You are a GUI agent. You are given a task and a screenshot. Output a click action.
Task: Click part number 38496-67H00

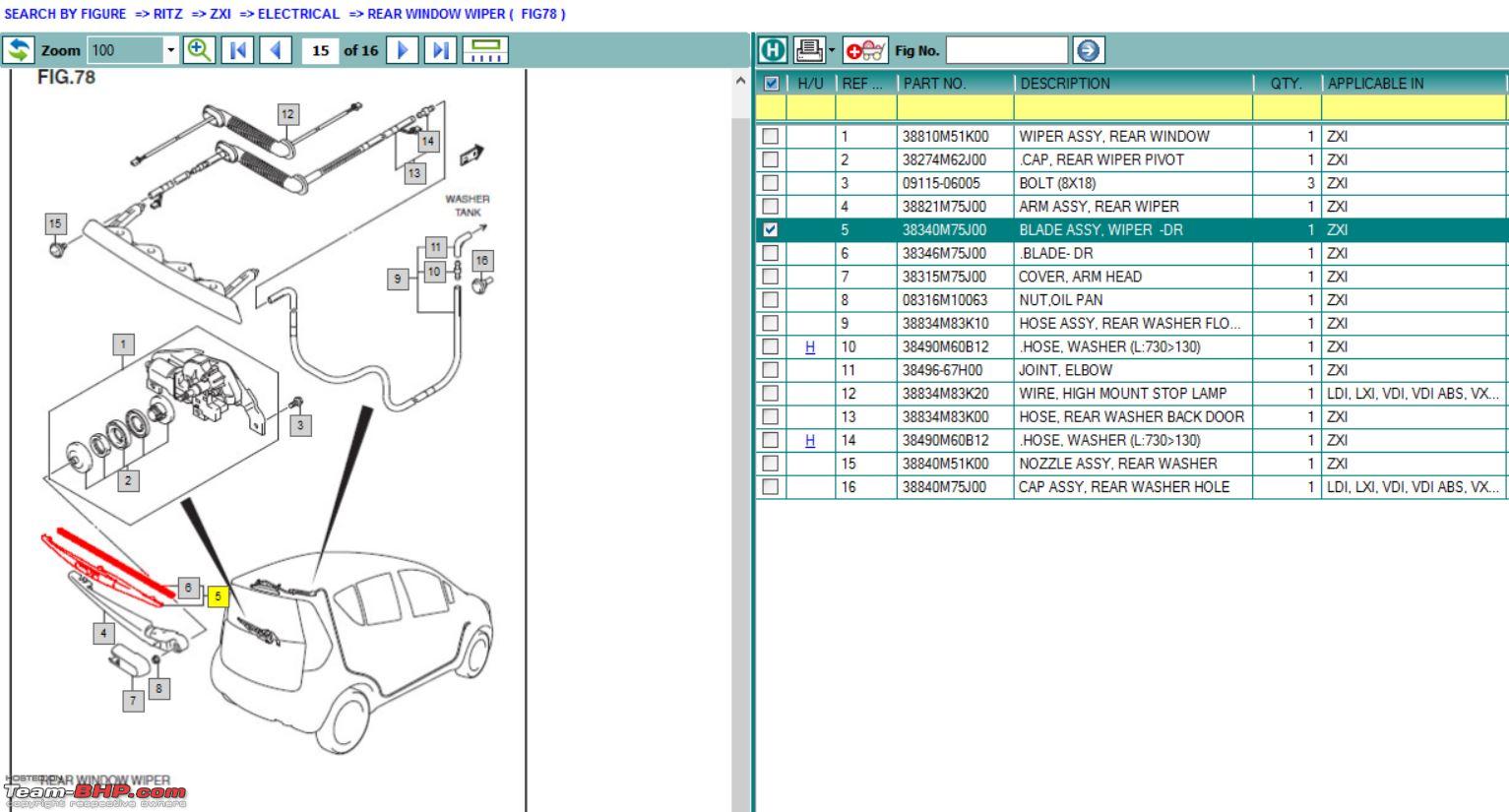tap(942, 370)
